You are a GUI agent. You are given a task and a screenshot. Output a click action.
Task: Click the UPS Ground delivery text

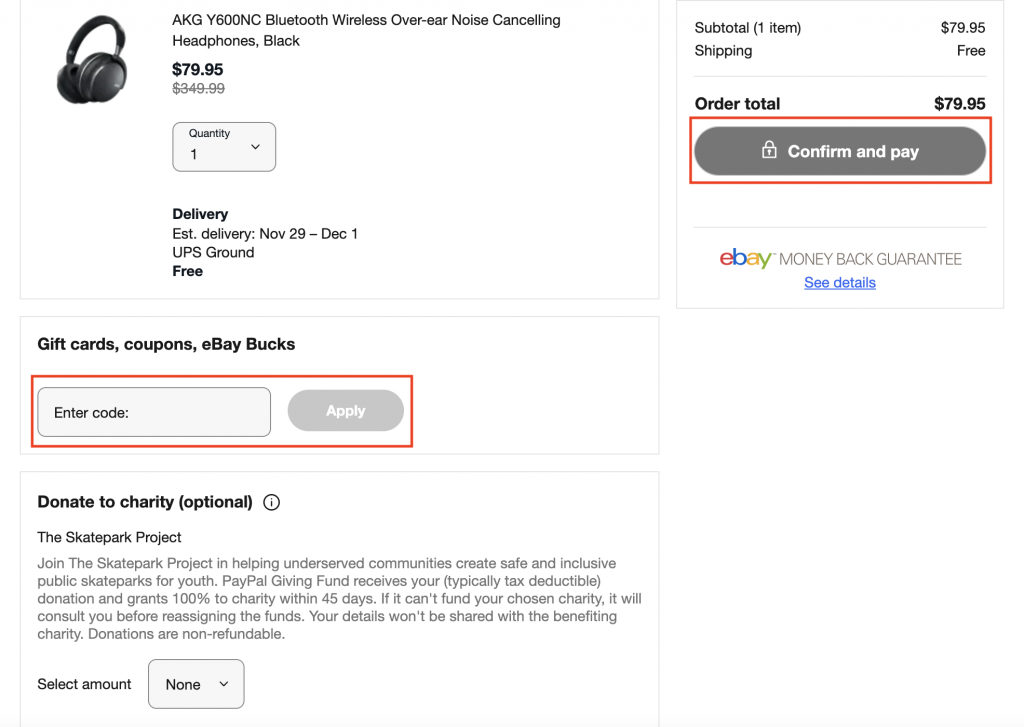(x=213, y=252)
